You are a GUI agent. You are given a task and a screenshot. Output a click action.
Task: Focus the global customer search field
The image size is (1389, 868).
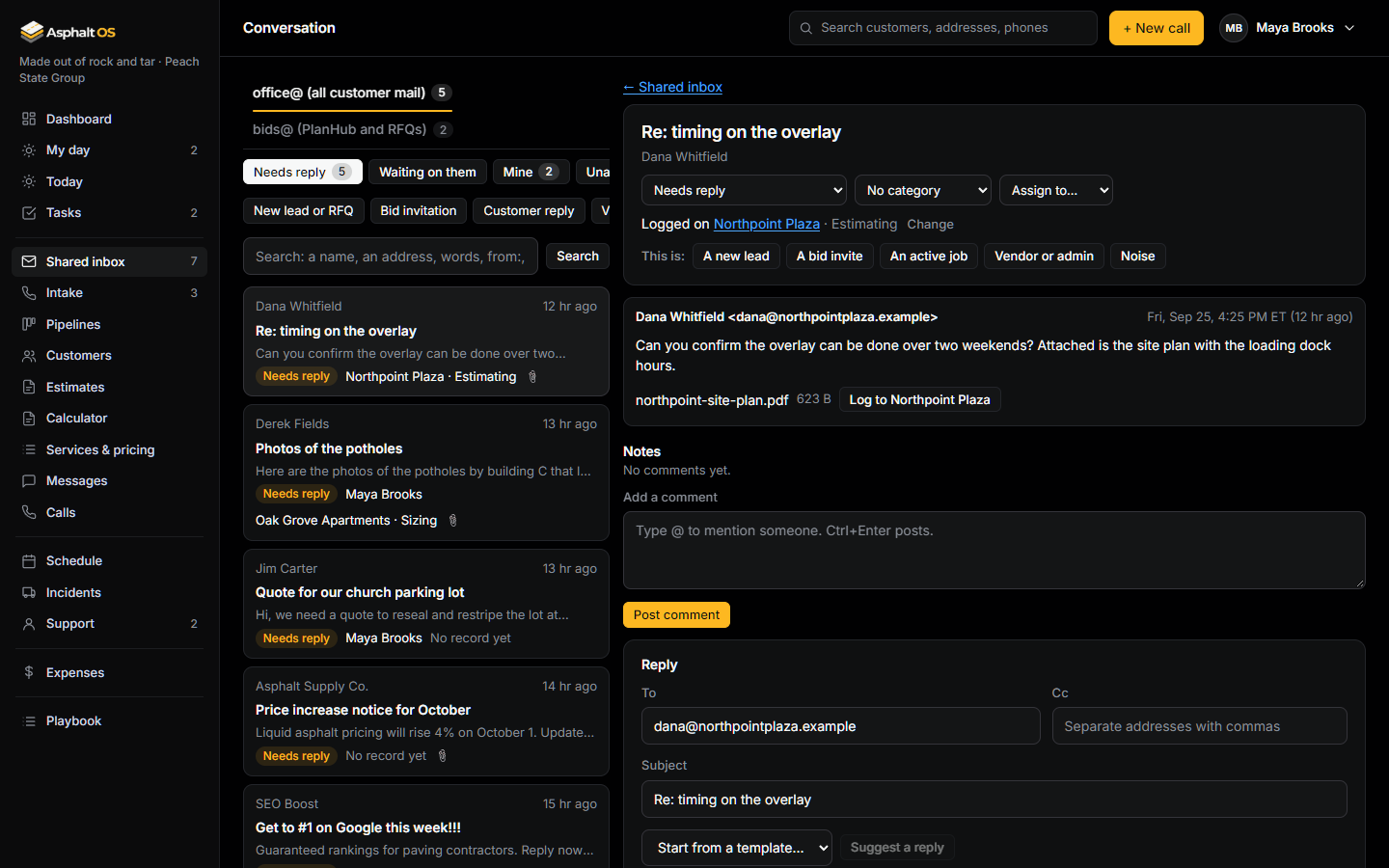(x=943, y=28)
